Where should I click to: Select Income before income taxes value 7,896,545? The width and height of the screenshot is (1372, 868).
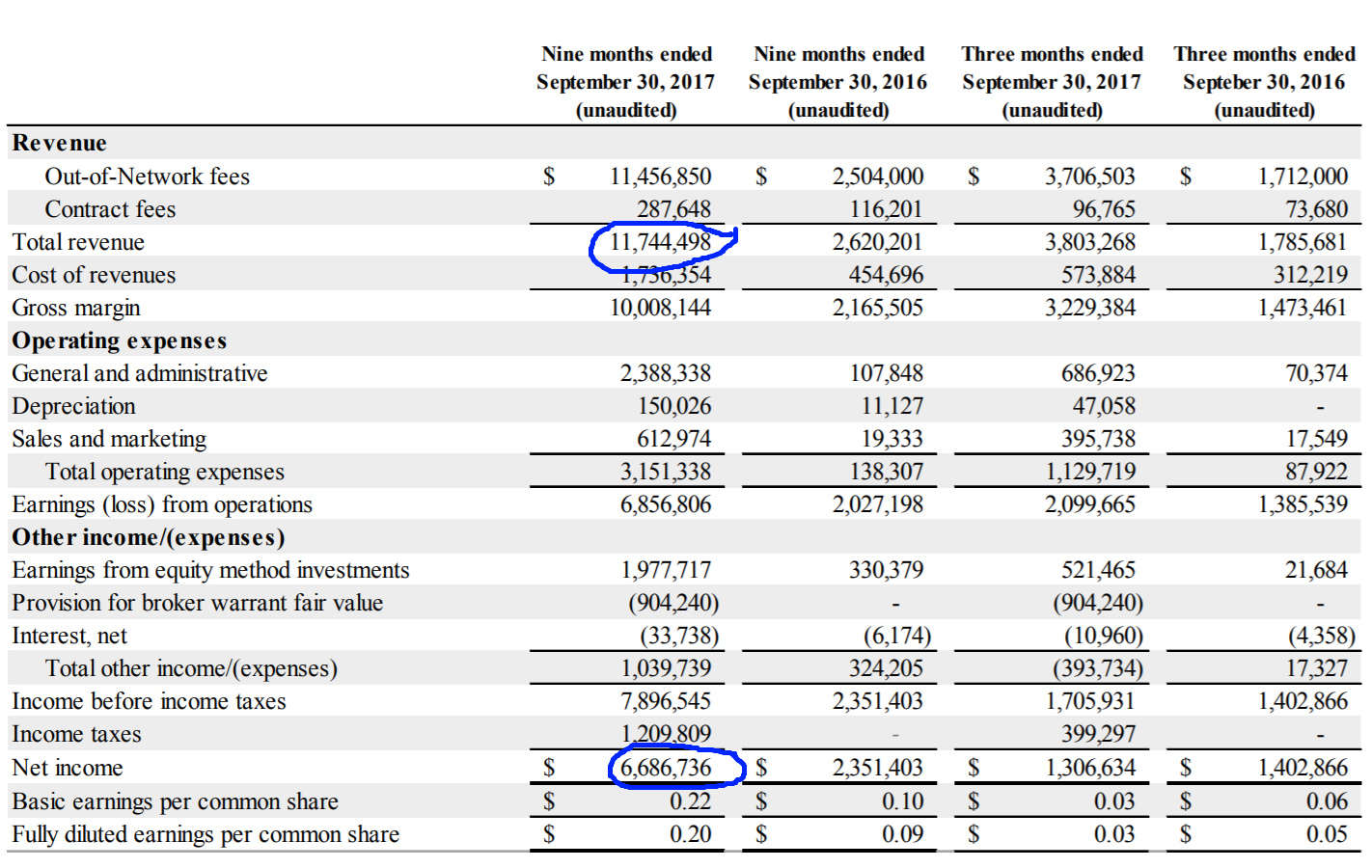click(666, 701)
